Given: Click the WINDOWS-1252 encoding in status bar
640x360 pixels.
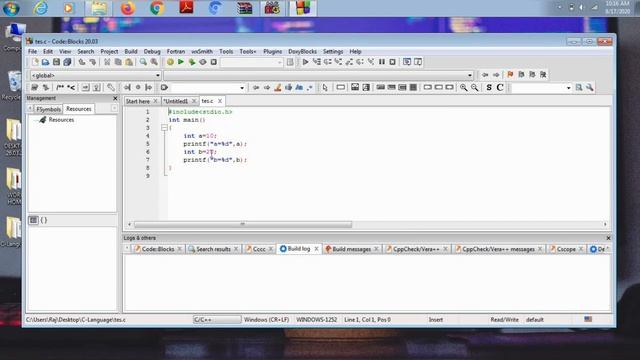Looking at the screenshot, I should 317,320.
